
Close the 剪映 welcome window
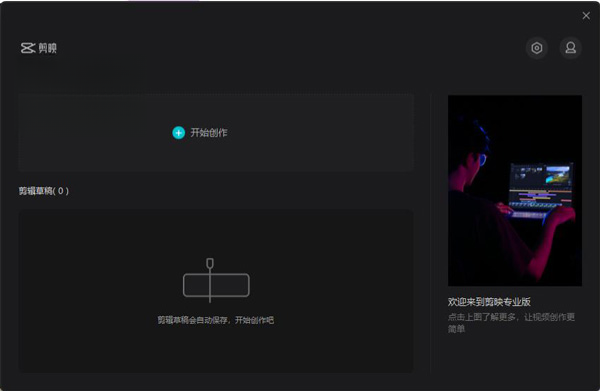[586, 15]
